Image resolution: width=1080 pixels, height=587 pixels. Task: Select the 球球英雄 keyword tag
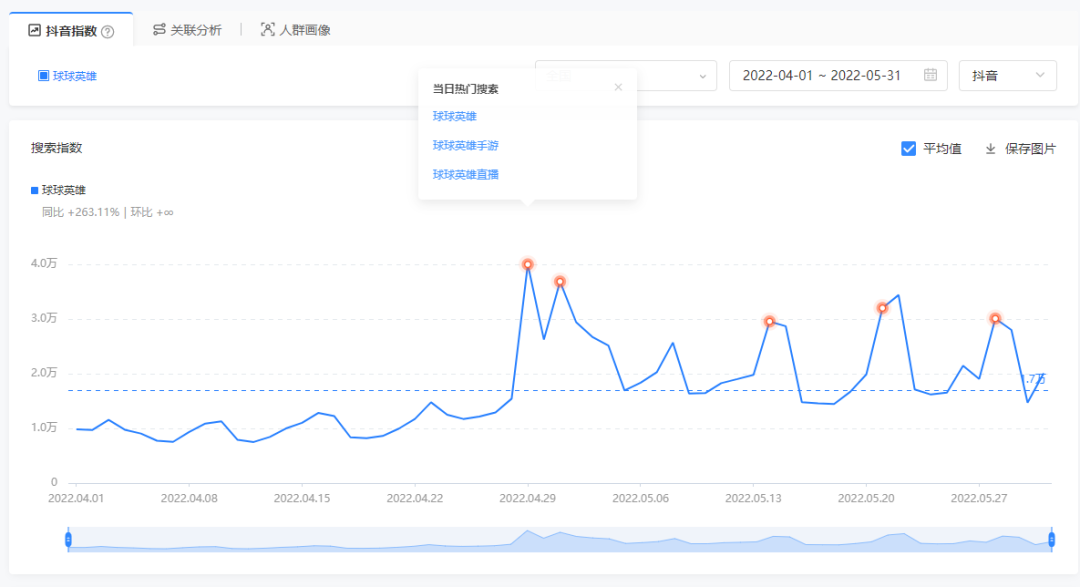pos(68,76)
